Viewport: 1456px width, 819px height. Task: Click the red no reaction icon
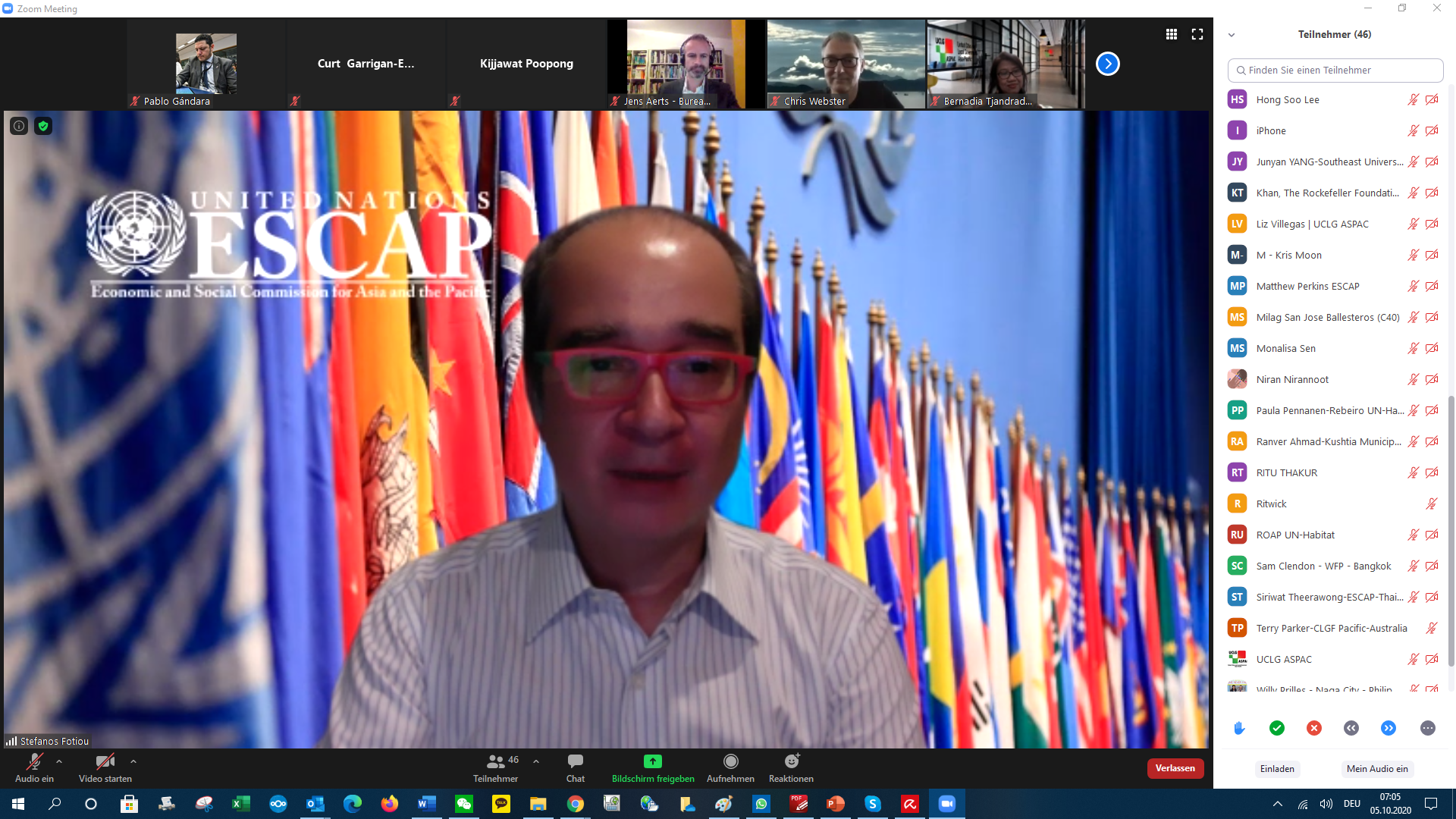coord(1314,728)
